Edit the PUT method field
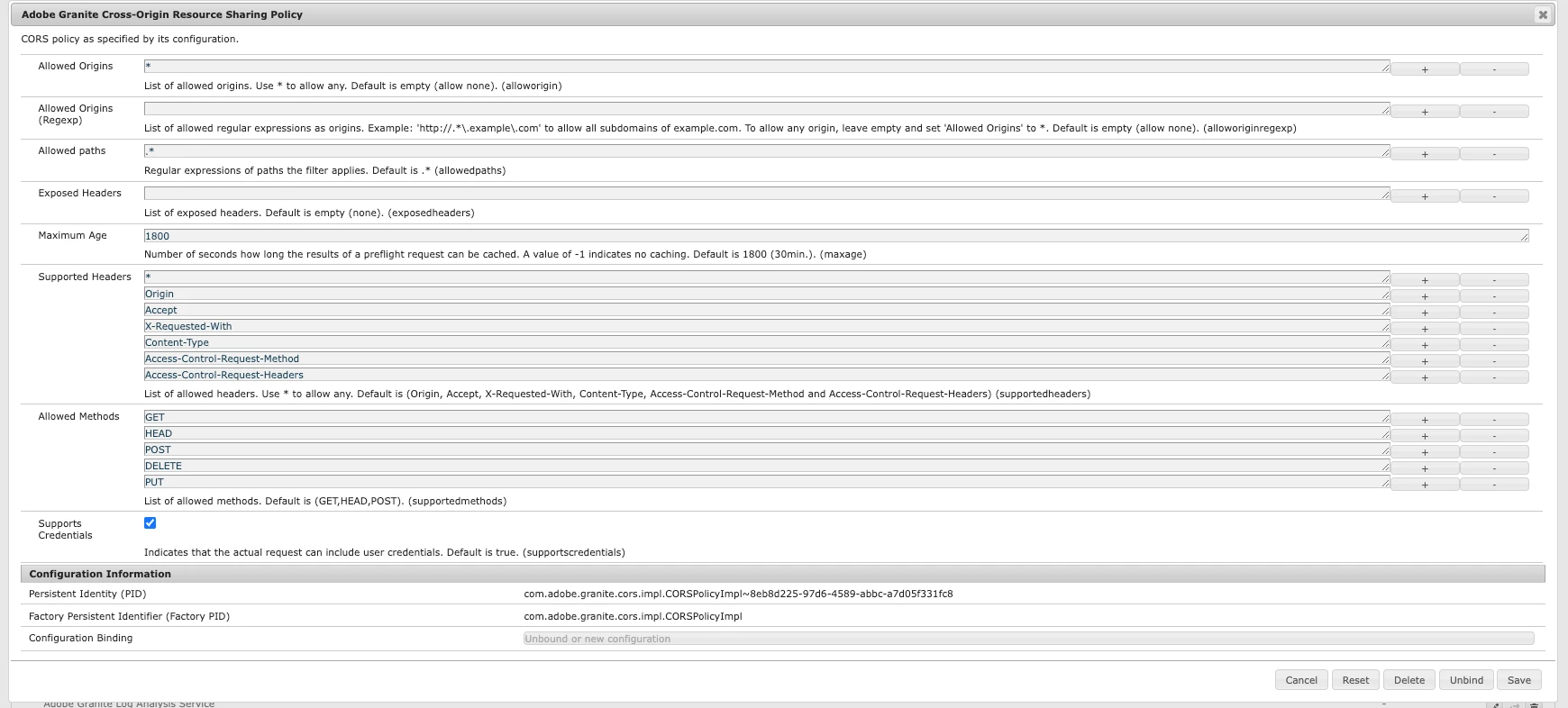Viewport: 1568px width, 708px height. click(x=767, y=482)
